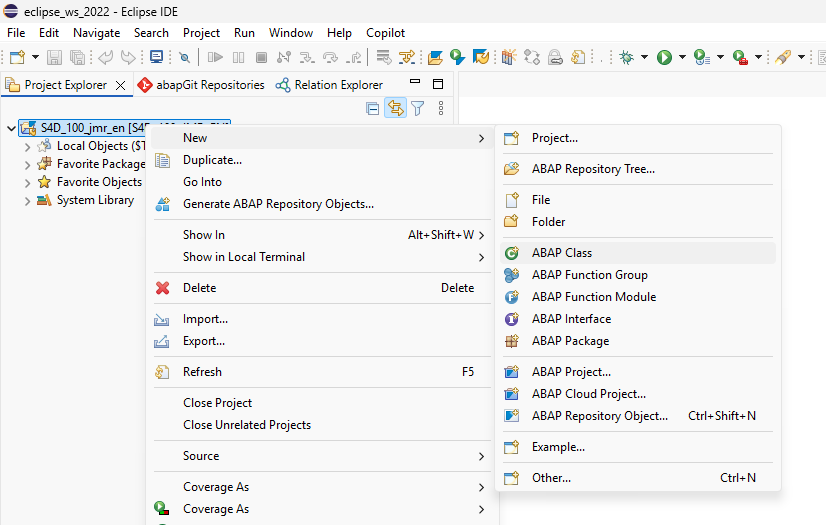Open the Copilot menu
This screenshot has height=525, width=826.
pos(386,33)
